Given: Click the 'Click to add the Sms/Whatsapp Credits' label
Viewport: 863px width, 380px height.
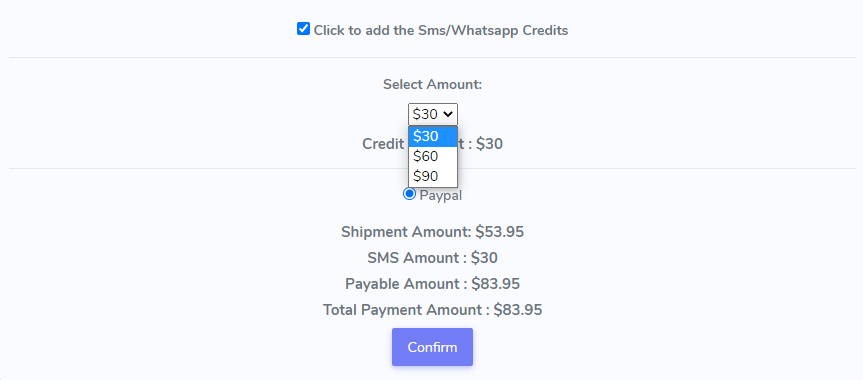Looking at the screenshot, I should (440, 30).
